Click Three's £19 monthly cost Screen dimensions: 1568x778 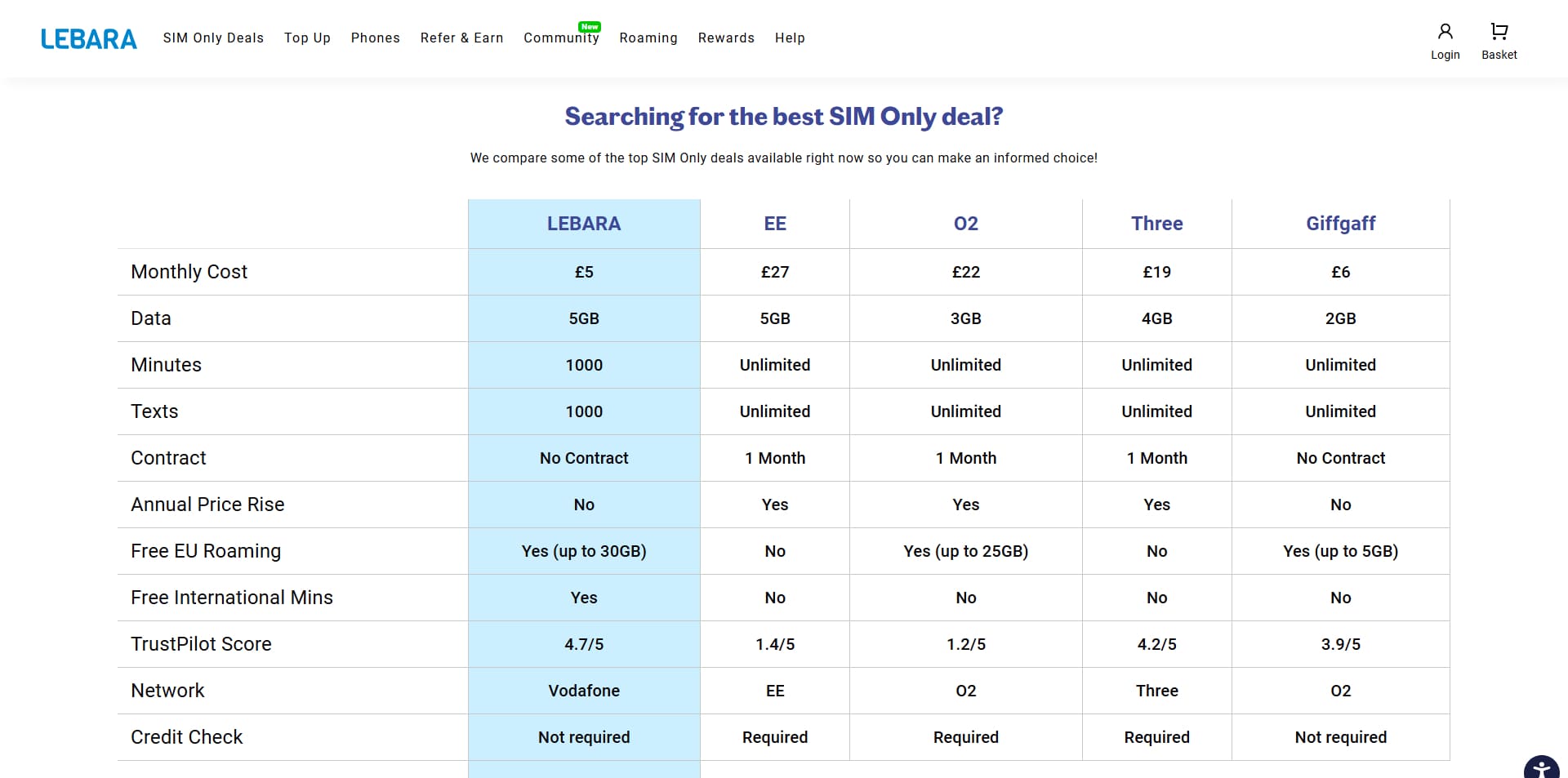tap(1157, 272)
